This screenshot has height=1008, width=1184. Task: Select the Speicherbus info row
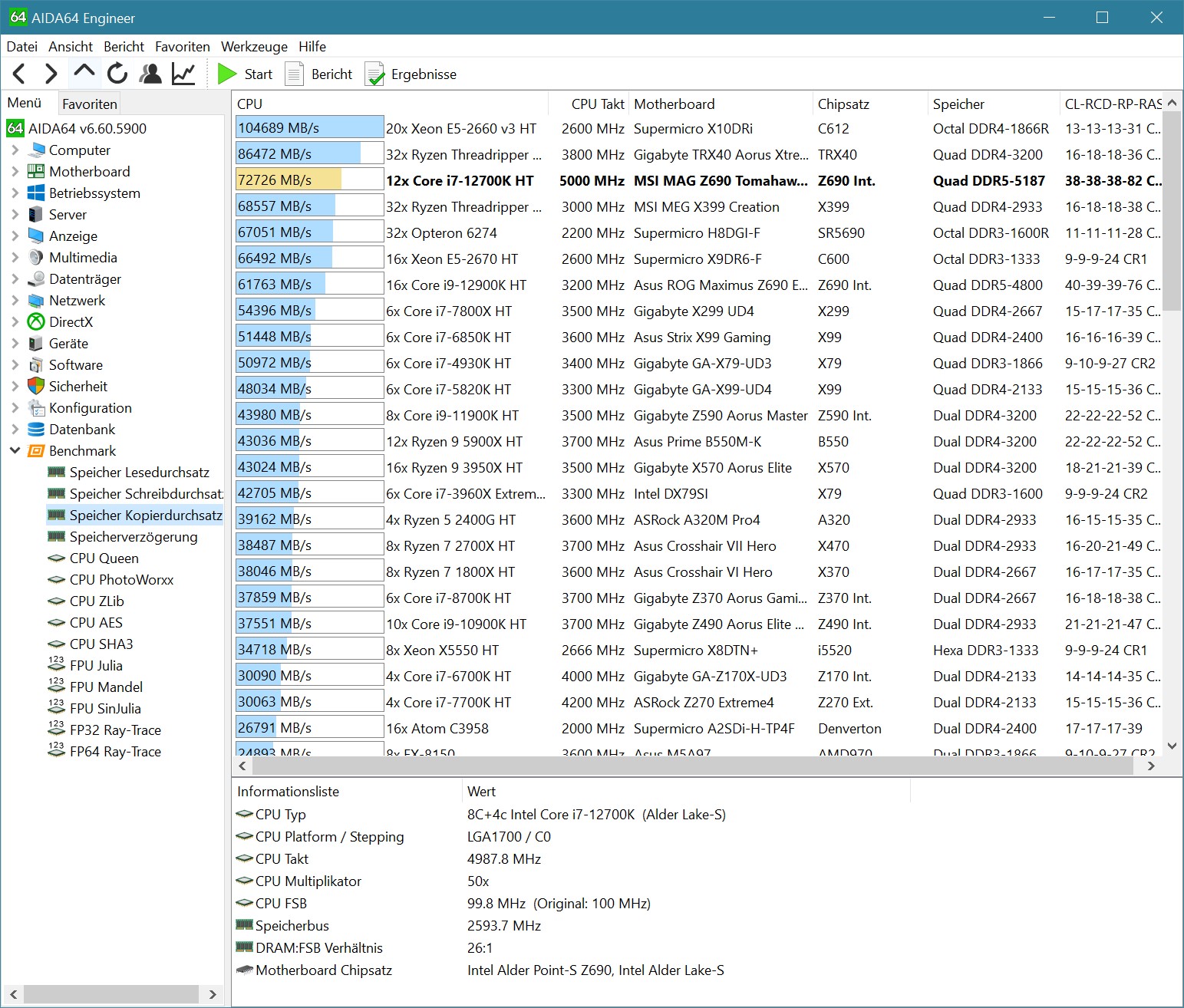[389, 926]
